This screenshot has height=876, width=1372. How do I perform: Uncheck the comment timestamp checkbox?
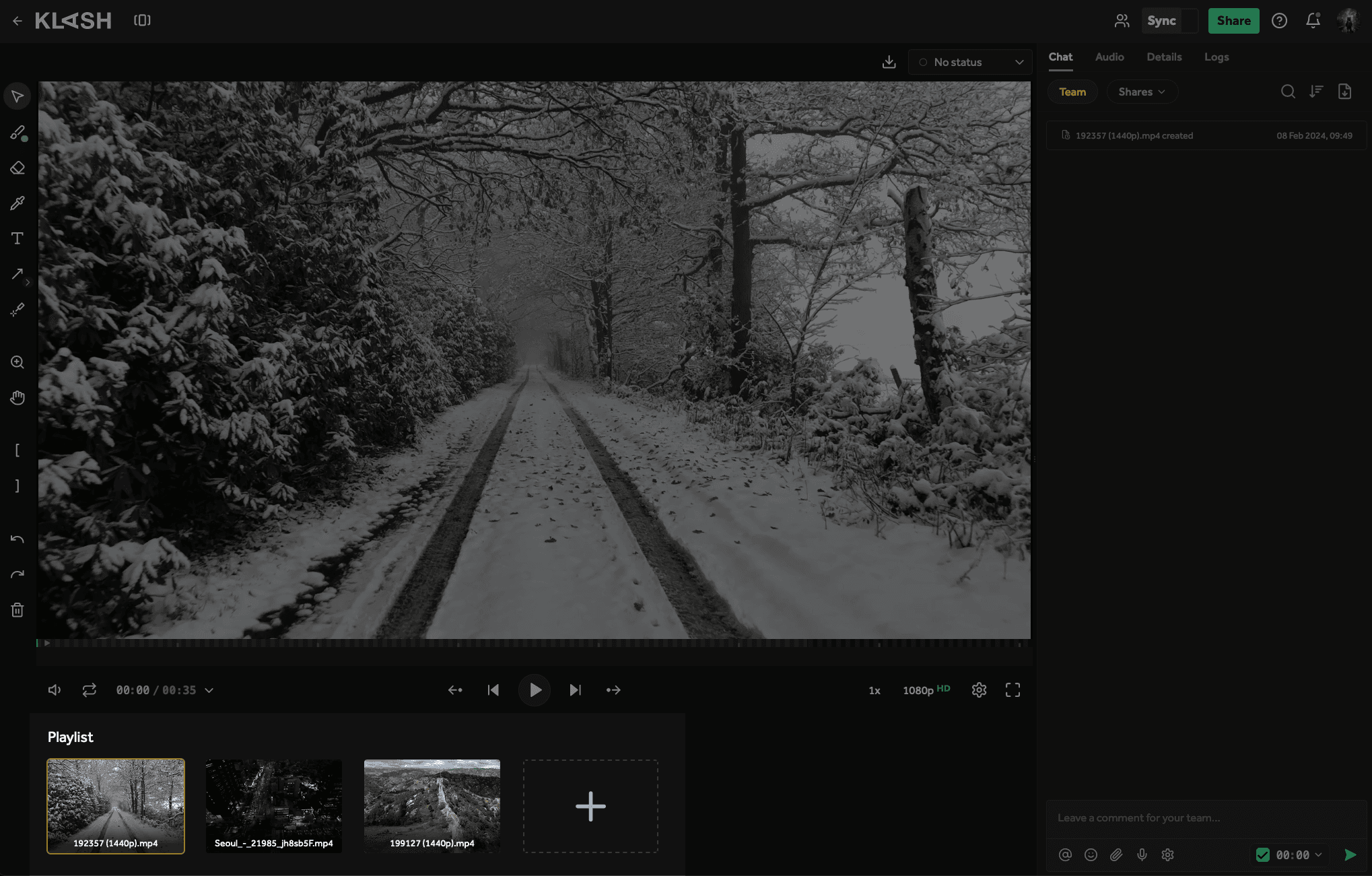(x=1263, y=854)
